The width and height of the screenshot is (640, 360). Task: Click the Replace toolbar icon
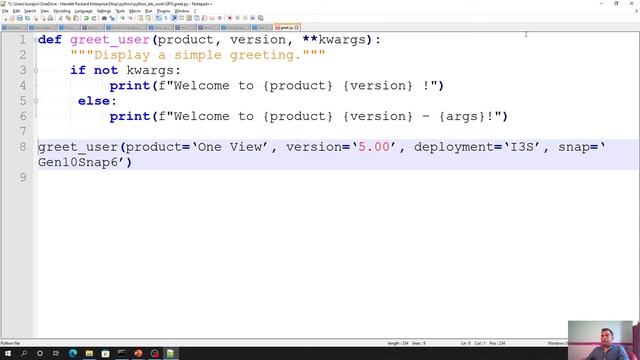[x=112, y=18]
